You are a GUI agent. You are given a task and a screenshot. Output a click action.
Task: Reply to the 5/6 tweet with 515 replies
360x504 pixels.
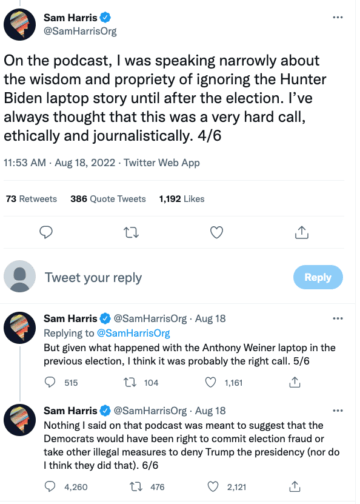click(x=50, y=382)
